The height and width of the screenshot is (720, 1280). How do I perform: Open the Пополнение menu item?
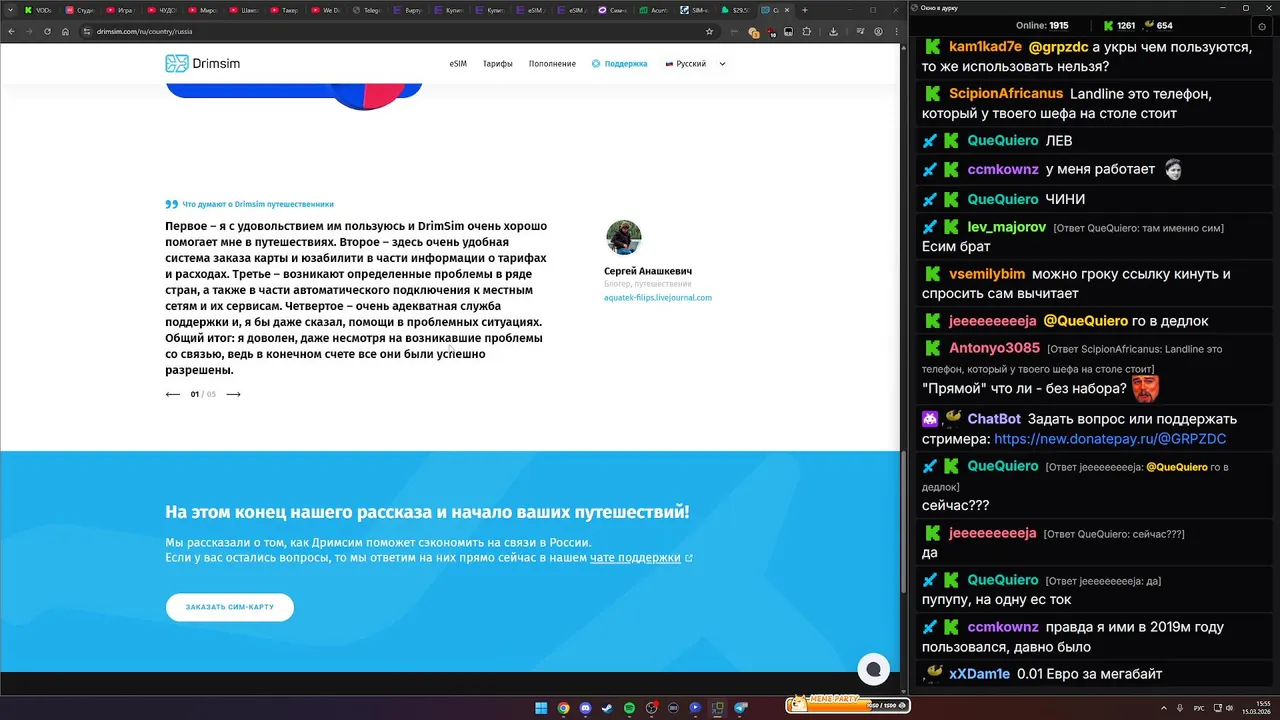click(x=552, y=64)
